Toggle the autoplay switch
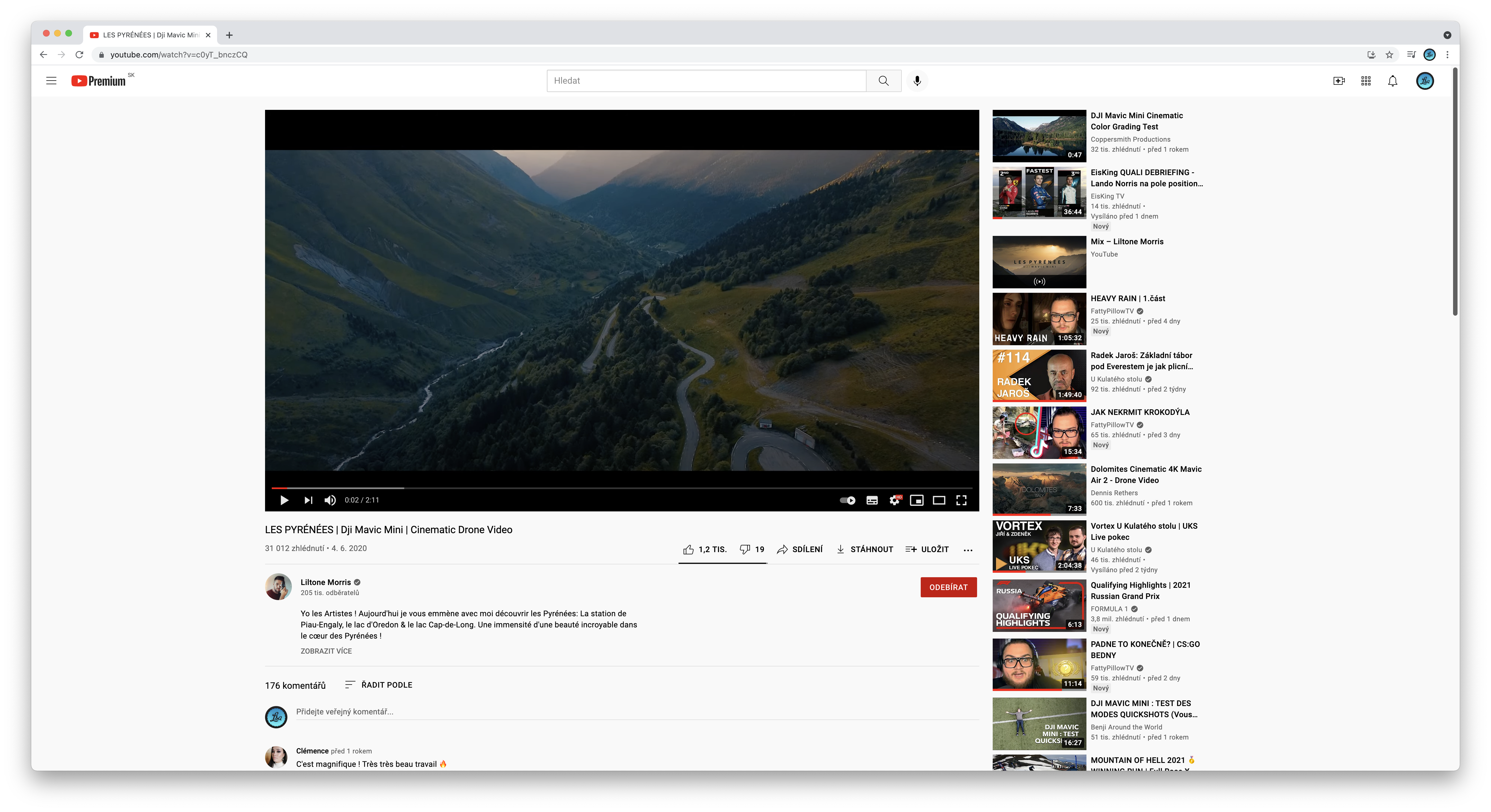Image resolution: width=1491 pixels, height=812 pixels. (848, 500)
